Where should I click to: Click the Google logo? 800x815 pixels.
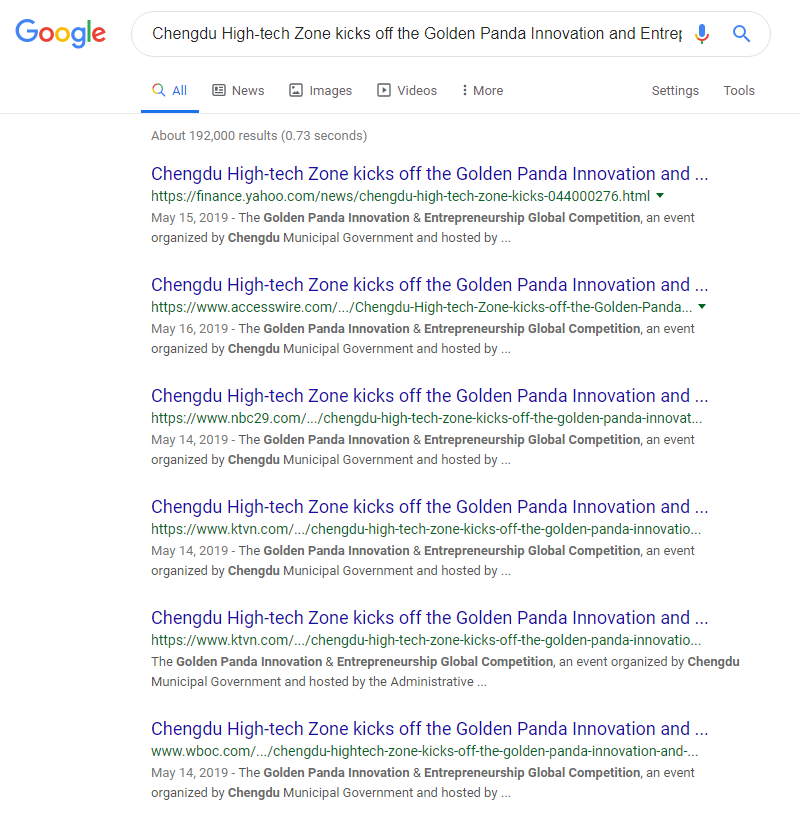point(60,33)
